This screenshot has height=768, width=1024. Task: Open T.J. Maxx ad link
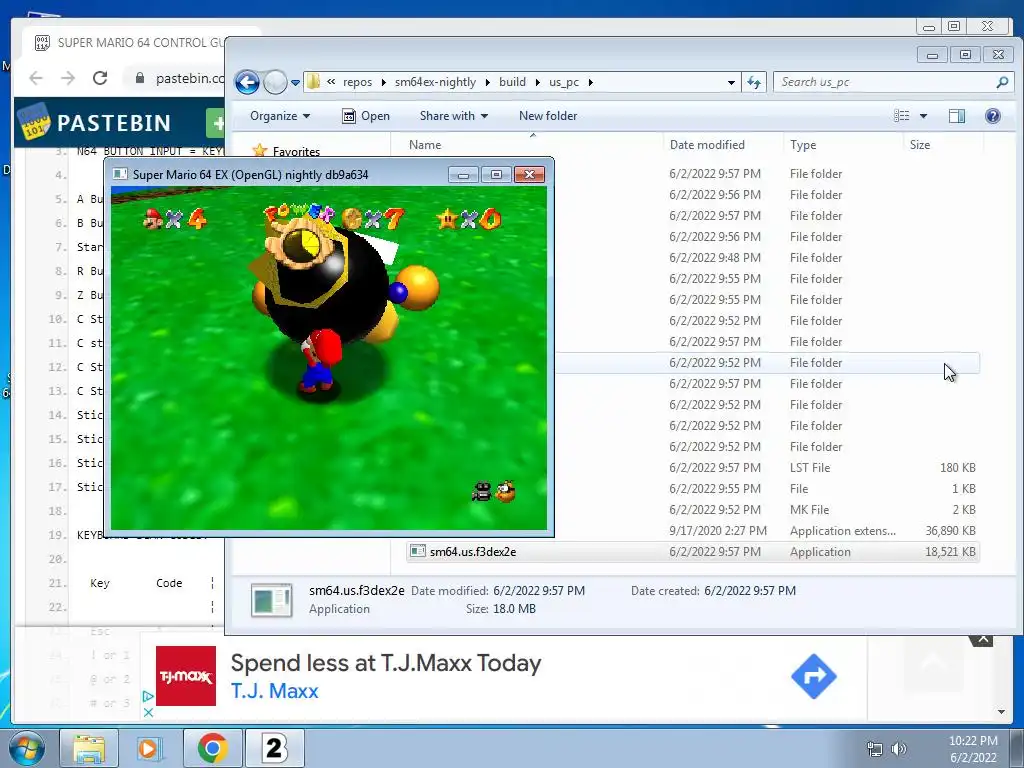274,691
